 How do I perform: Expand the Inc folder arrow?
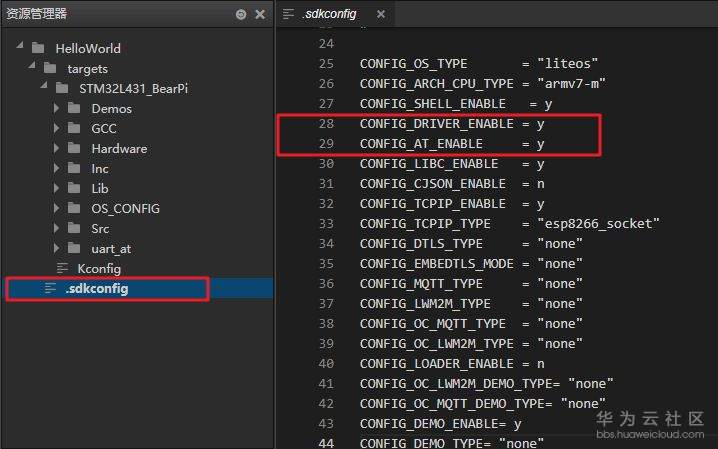(x=56, y=168)
